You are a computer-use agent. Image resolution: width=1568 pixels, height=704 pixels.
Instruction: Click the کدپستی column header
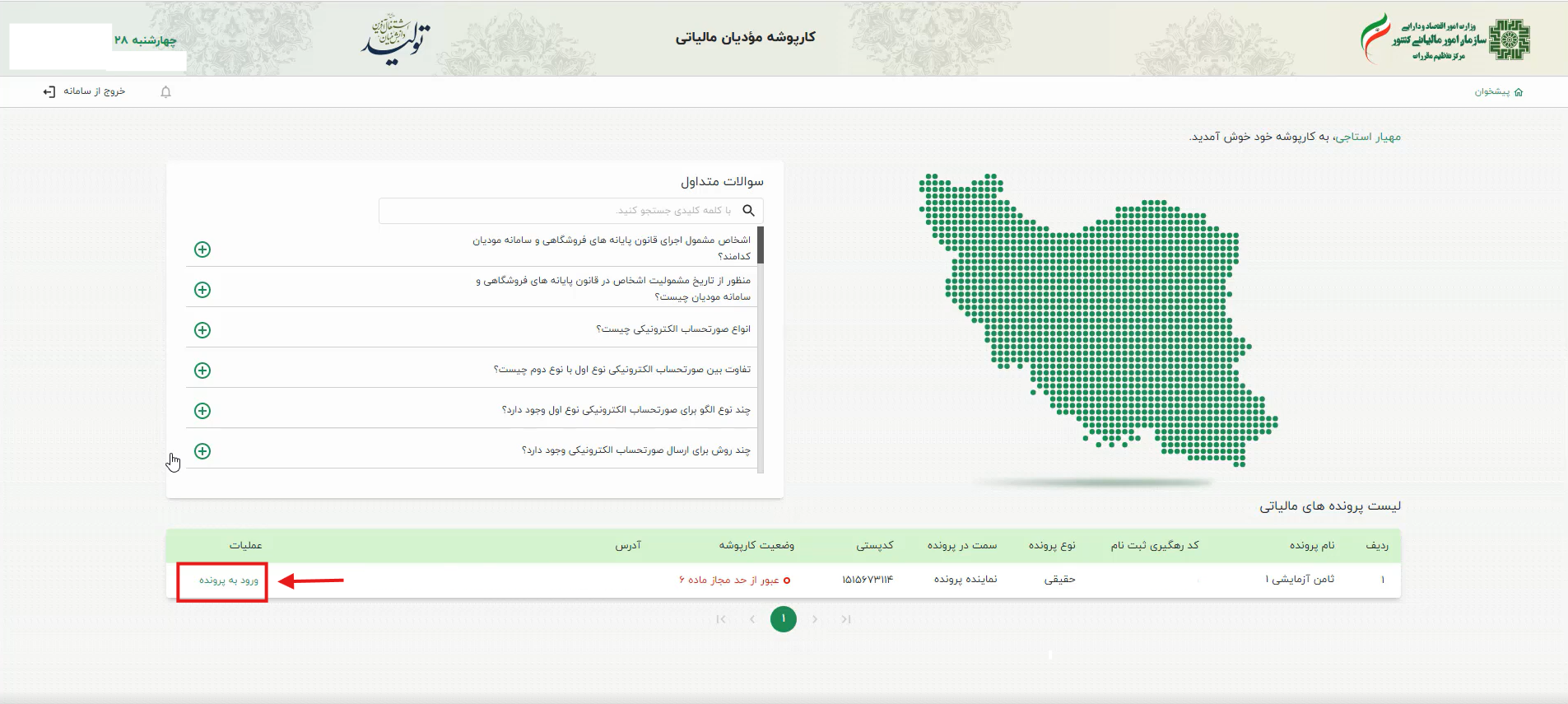point(874,546)
